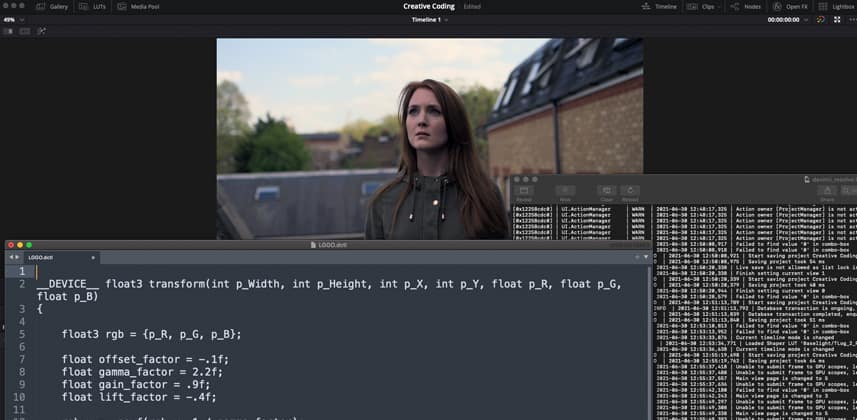Viewport: 857px width, 420px height.
Task: Toggle highlight mode viewer icon
Action: 42,31
